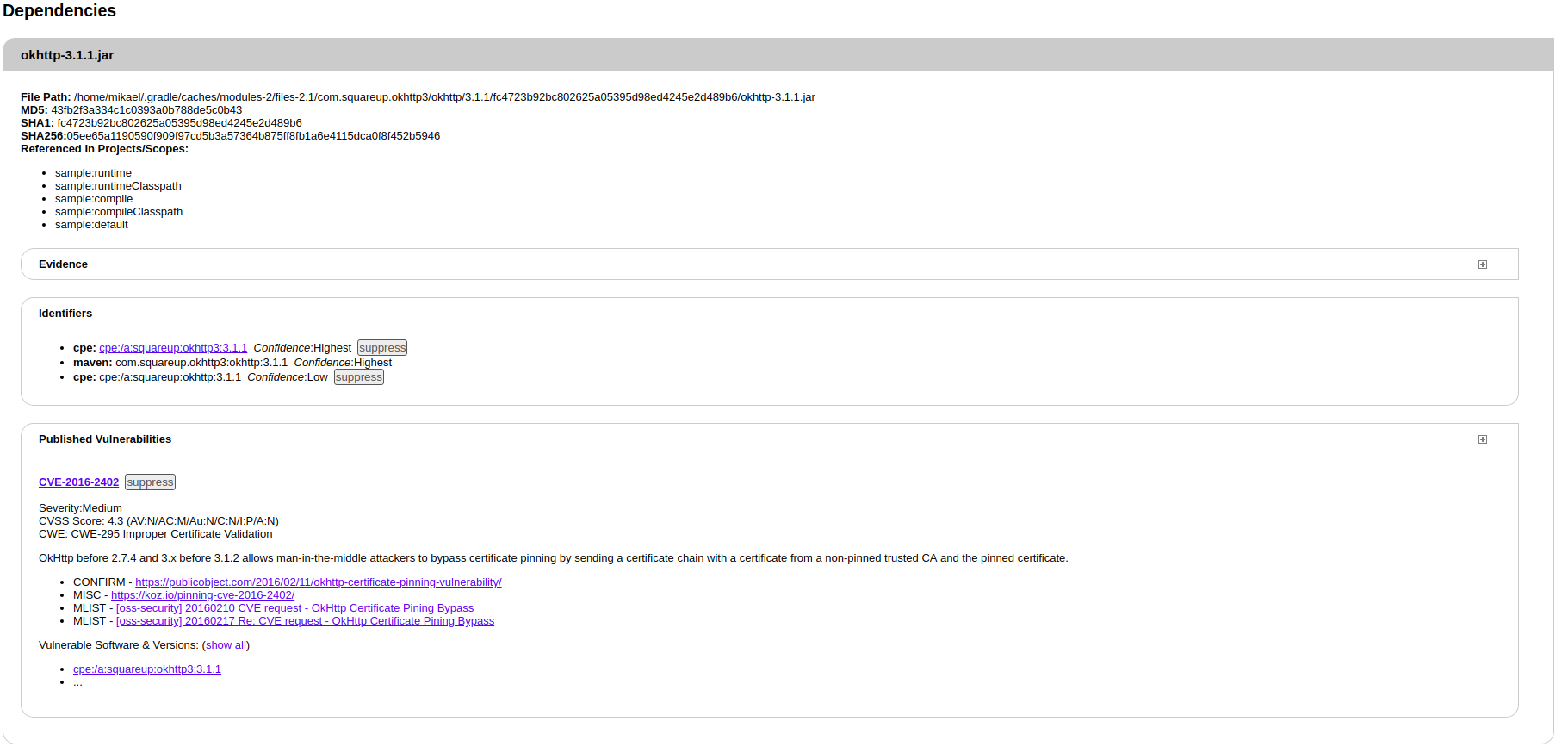The height and width of the screenshot is (753, 1568).
Task: Suppress the Highest confidence cpe identifier
Action: click(381, 348)
